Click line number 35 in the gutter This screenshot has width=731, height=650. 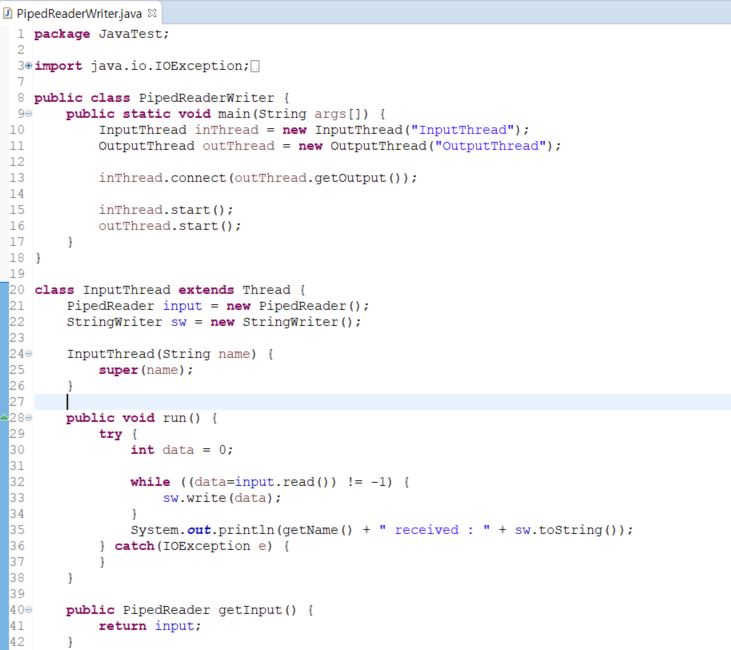tap(17, 530)
